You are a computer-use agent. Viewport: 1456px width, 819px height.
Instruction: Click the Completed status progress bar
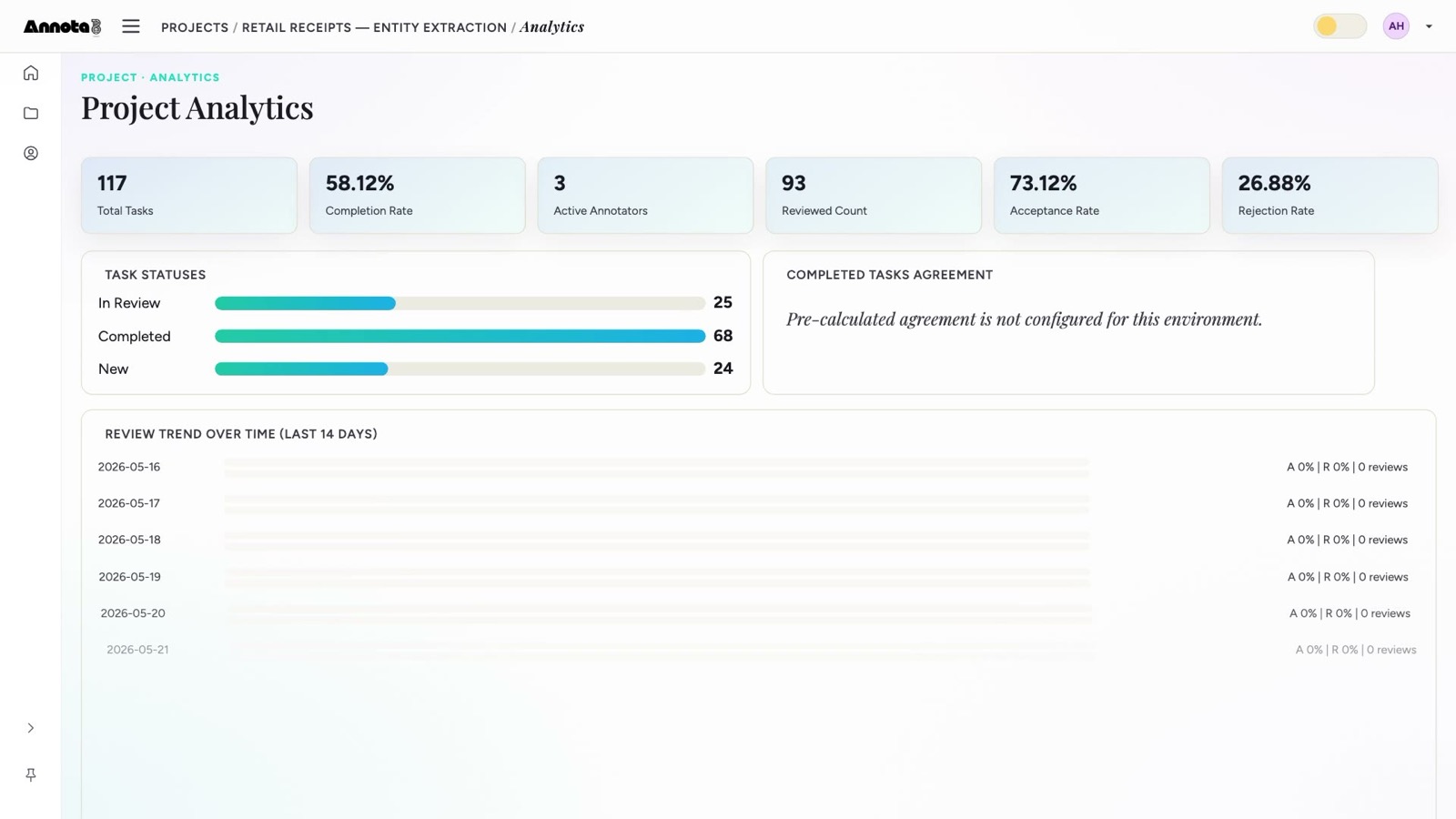[460, 336]
